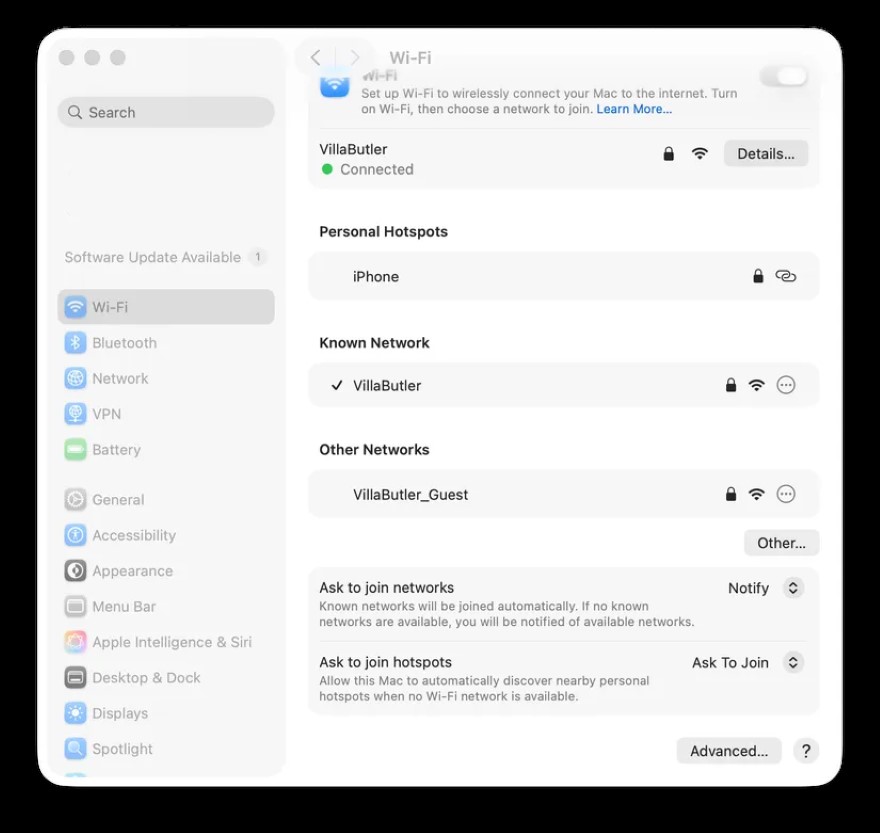The image size is (880, 833).
Task: Click the Advanced... button
Action: [x=729, y=751]
